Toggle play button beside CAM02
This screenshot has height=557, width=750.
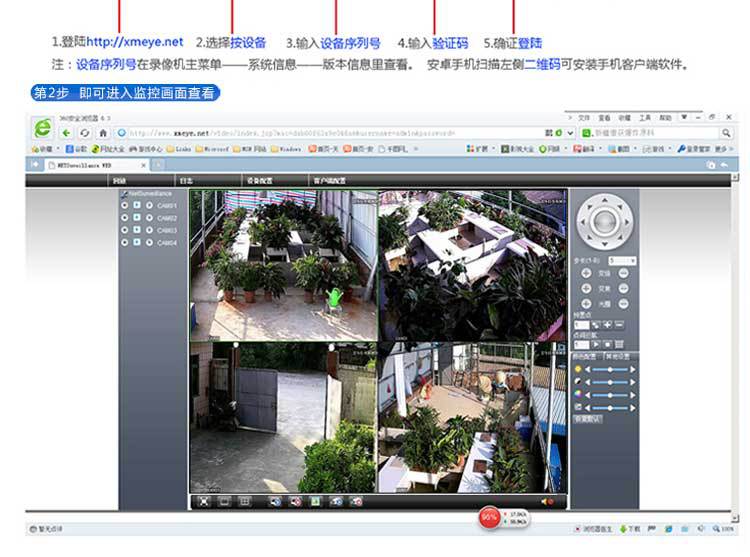point(136,218)
